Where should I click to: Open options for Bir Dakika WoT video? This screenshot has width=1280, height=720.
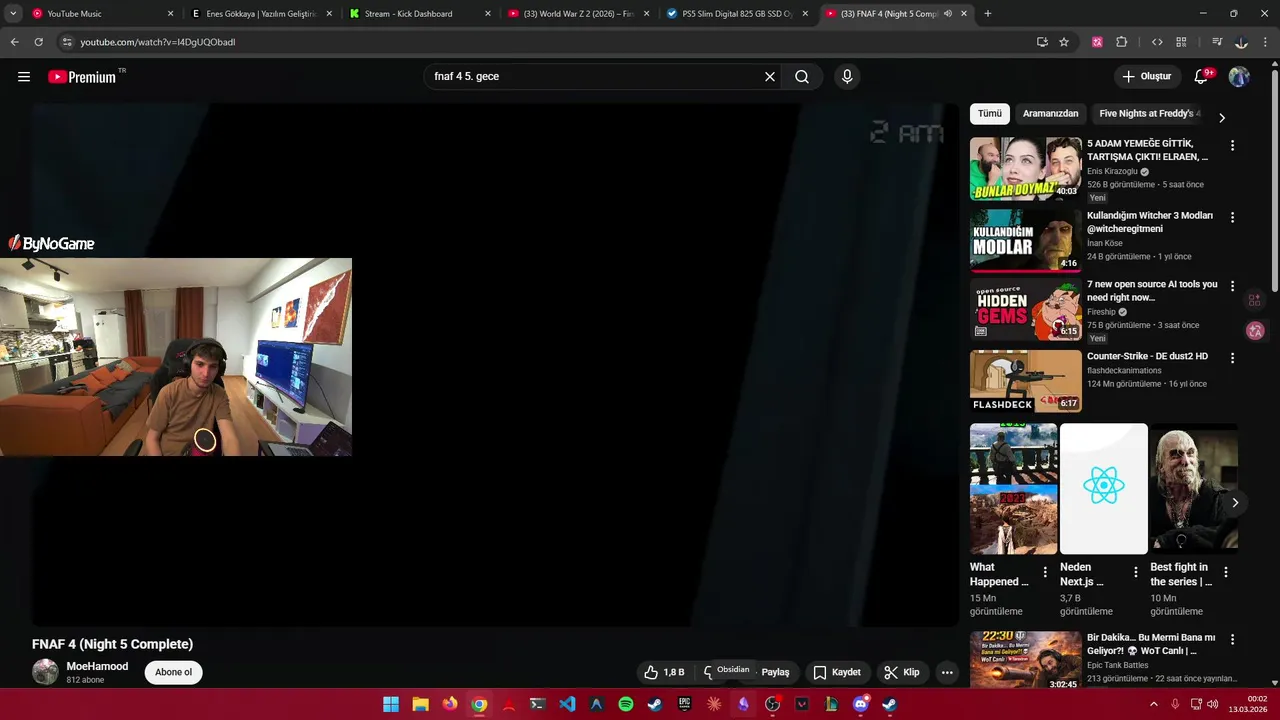coord(1232,639)
